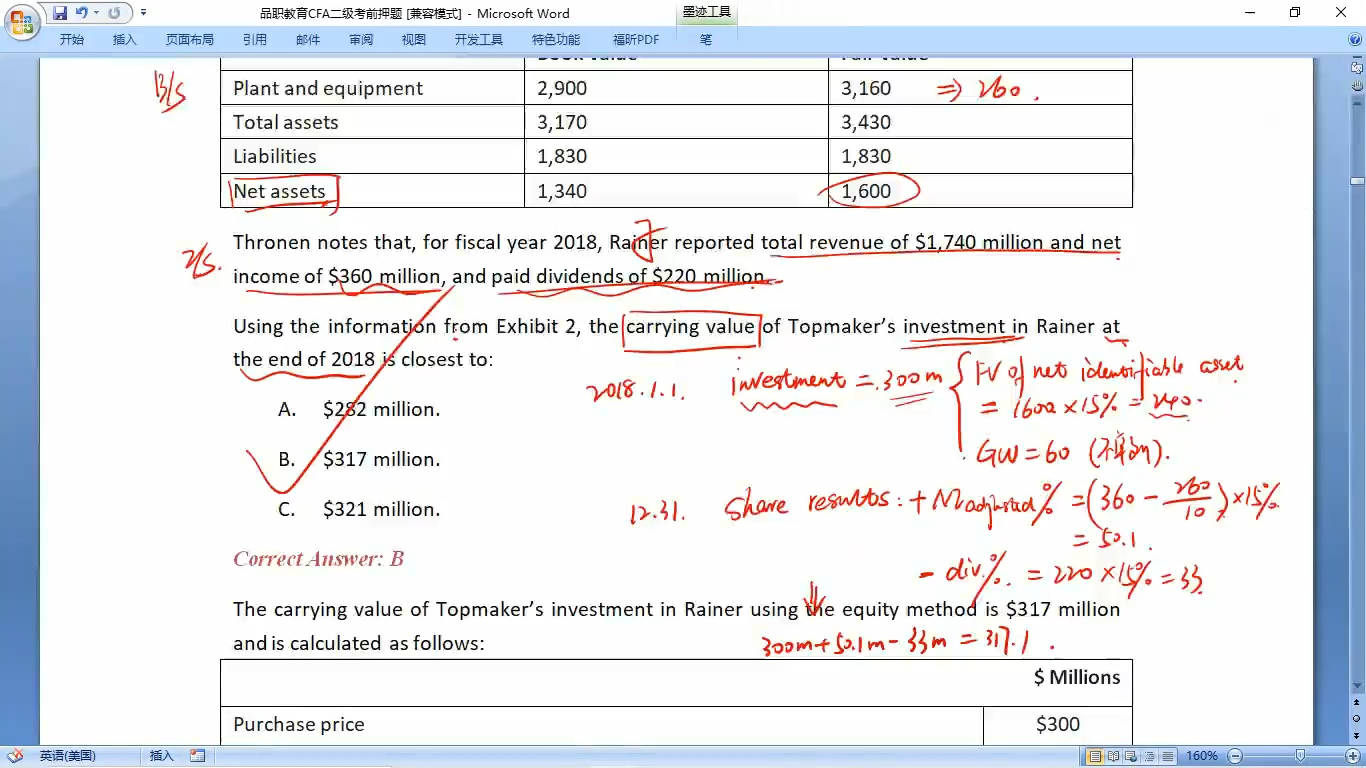This screenshot has height=768, width=1366.
Task: Save the document from Quick Access toolbar
Action: tap(60, 13)
